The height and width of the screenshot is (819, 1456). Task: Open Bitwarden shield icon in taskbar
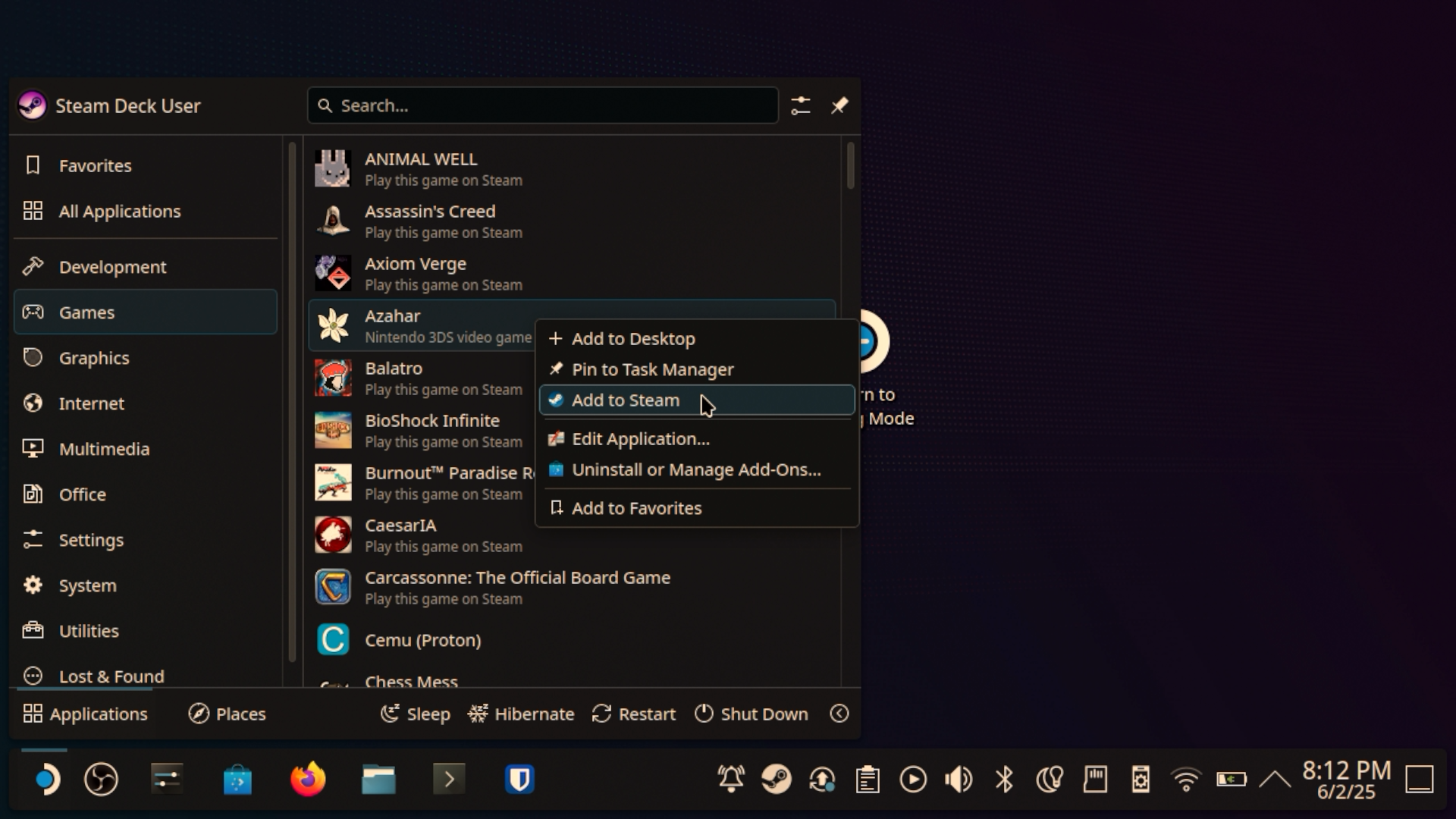click(x=519, y=780)
